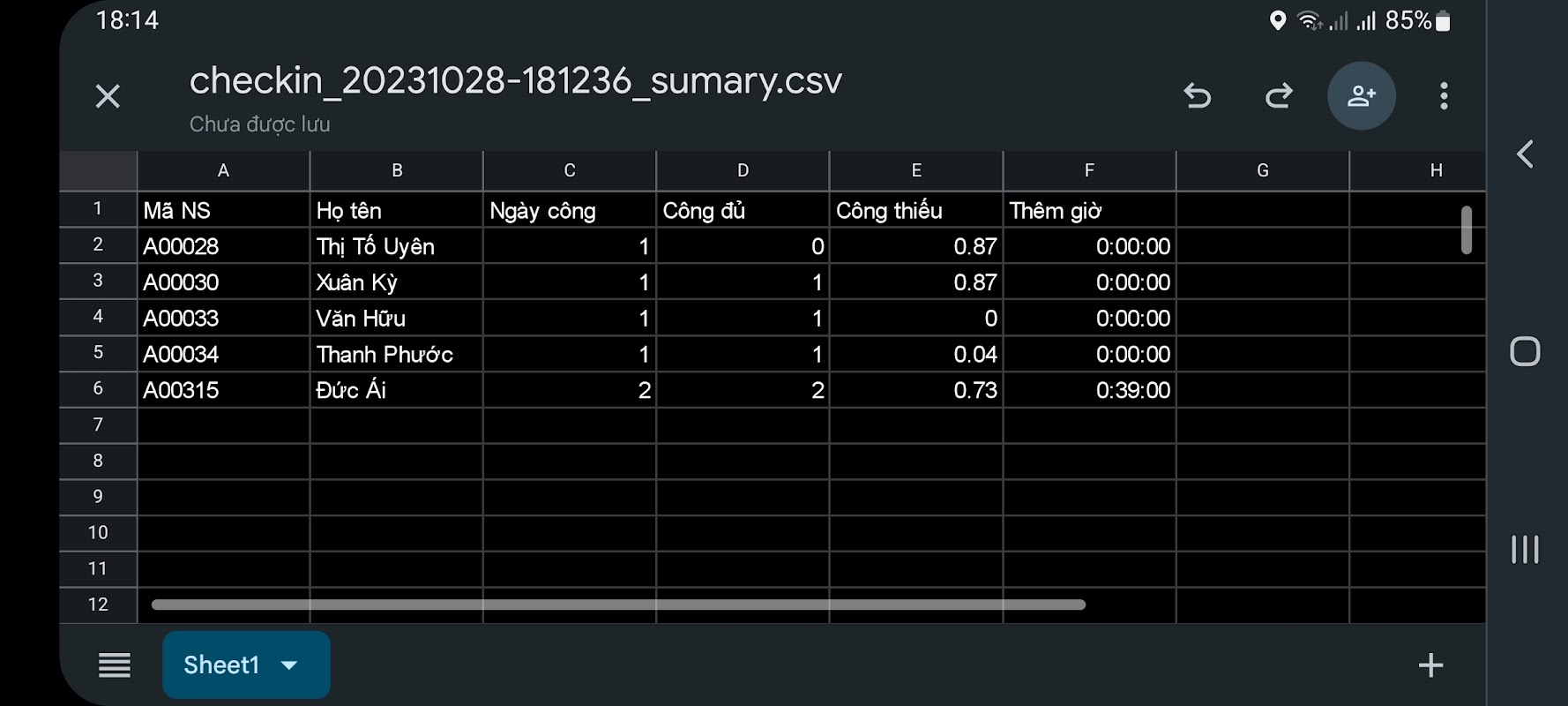The width and height of the screenshot is (1568, 706).
Task: Select the 'Công đủ' header cell
Action: coord(743,210)
